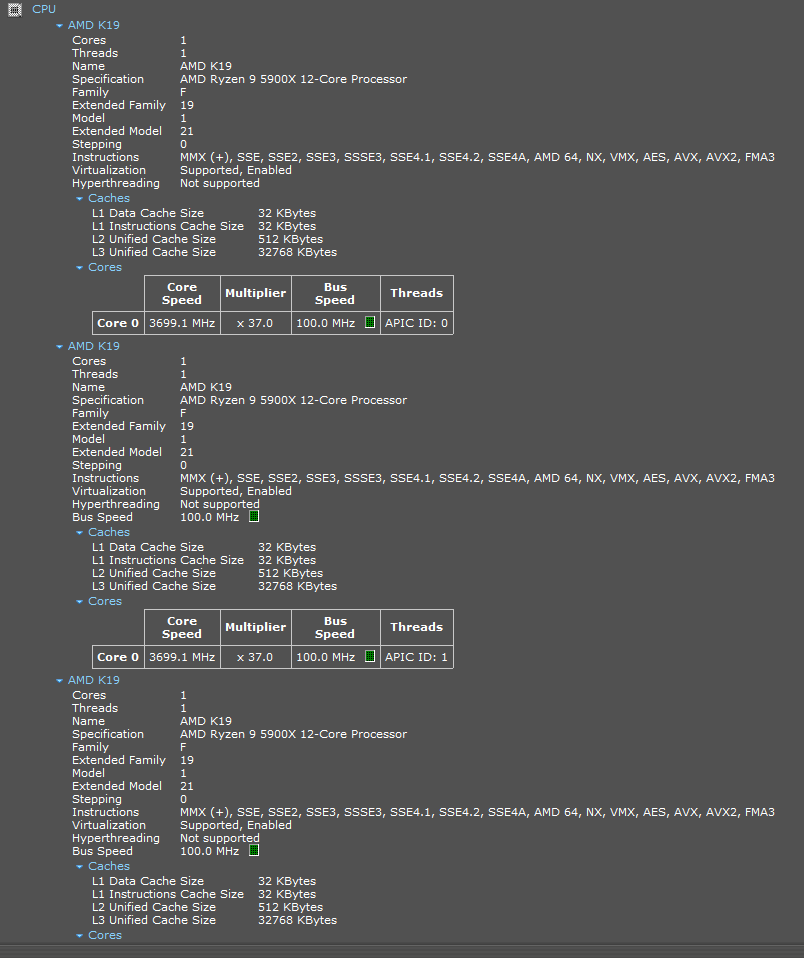The height and width of the screenshot is (958, 804).
Task: Click Core 0 label in APIC ID: 0 row
Action: [118, 323]
